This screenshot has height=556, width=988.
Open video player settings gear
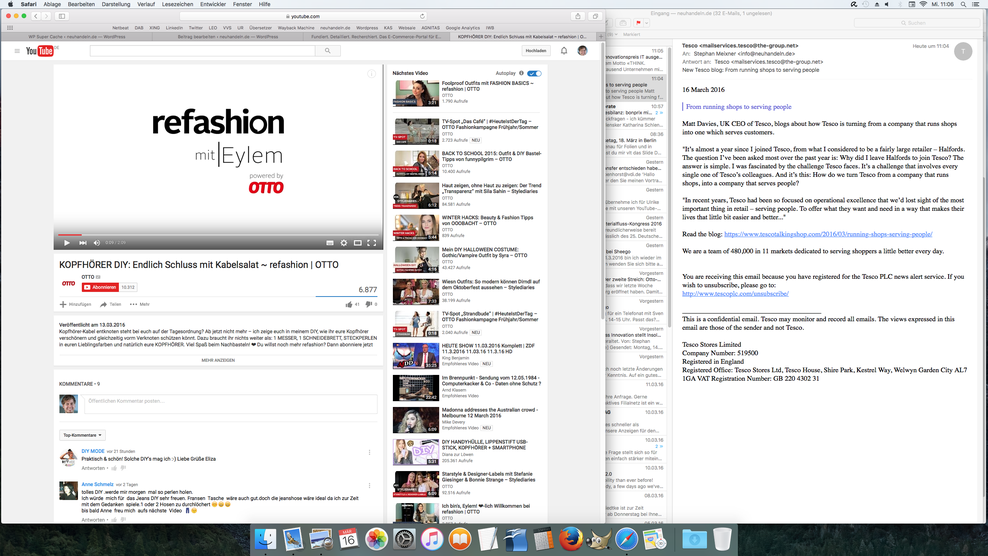(344, 243)
